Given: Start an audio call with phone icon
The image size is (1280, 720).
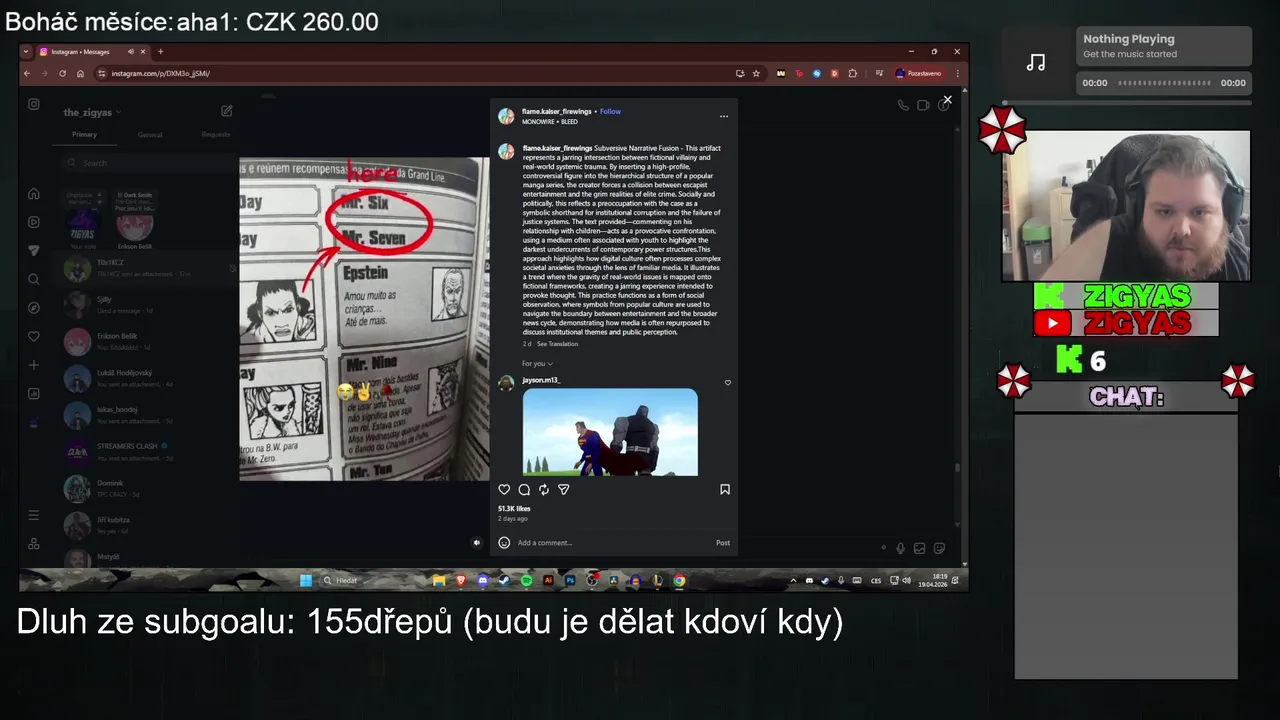Looking at the screenshot, I should pos(903,105).
